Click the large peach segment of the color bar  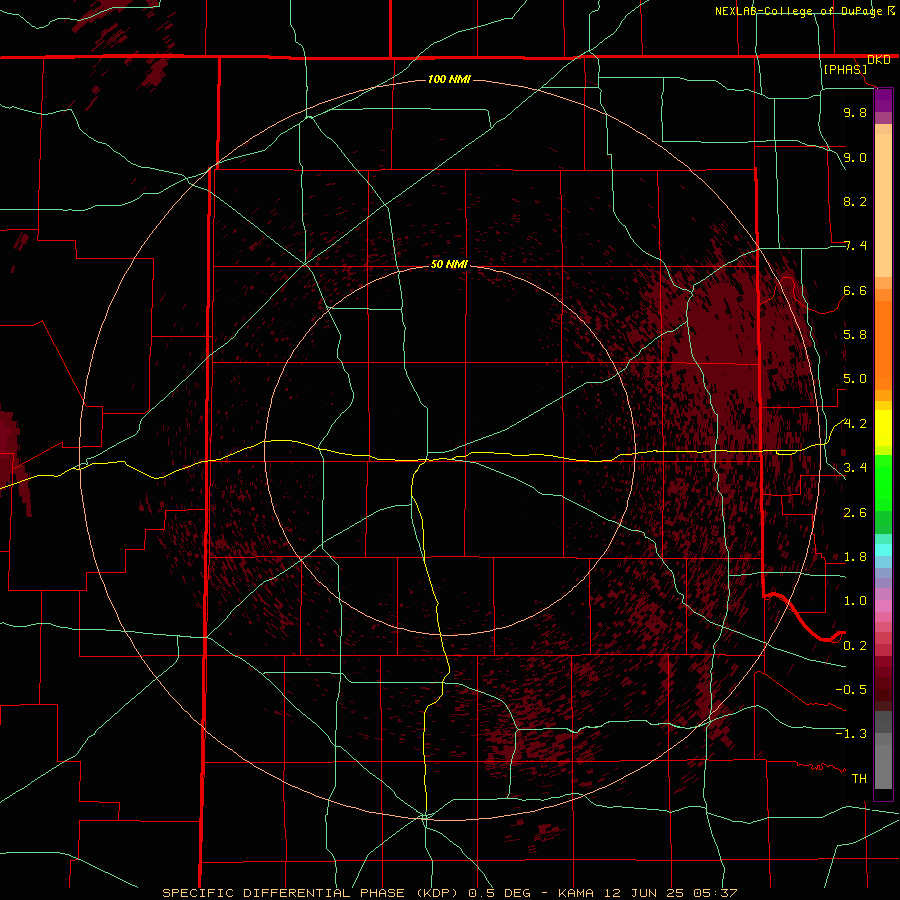[883, 205]
